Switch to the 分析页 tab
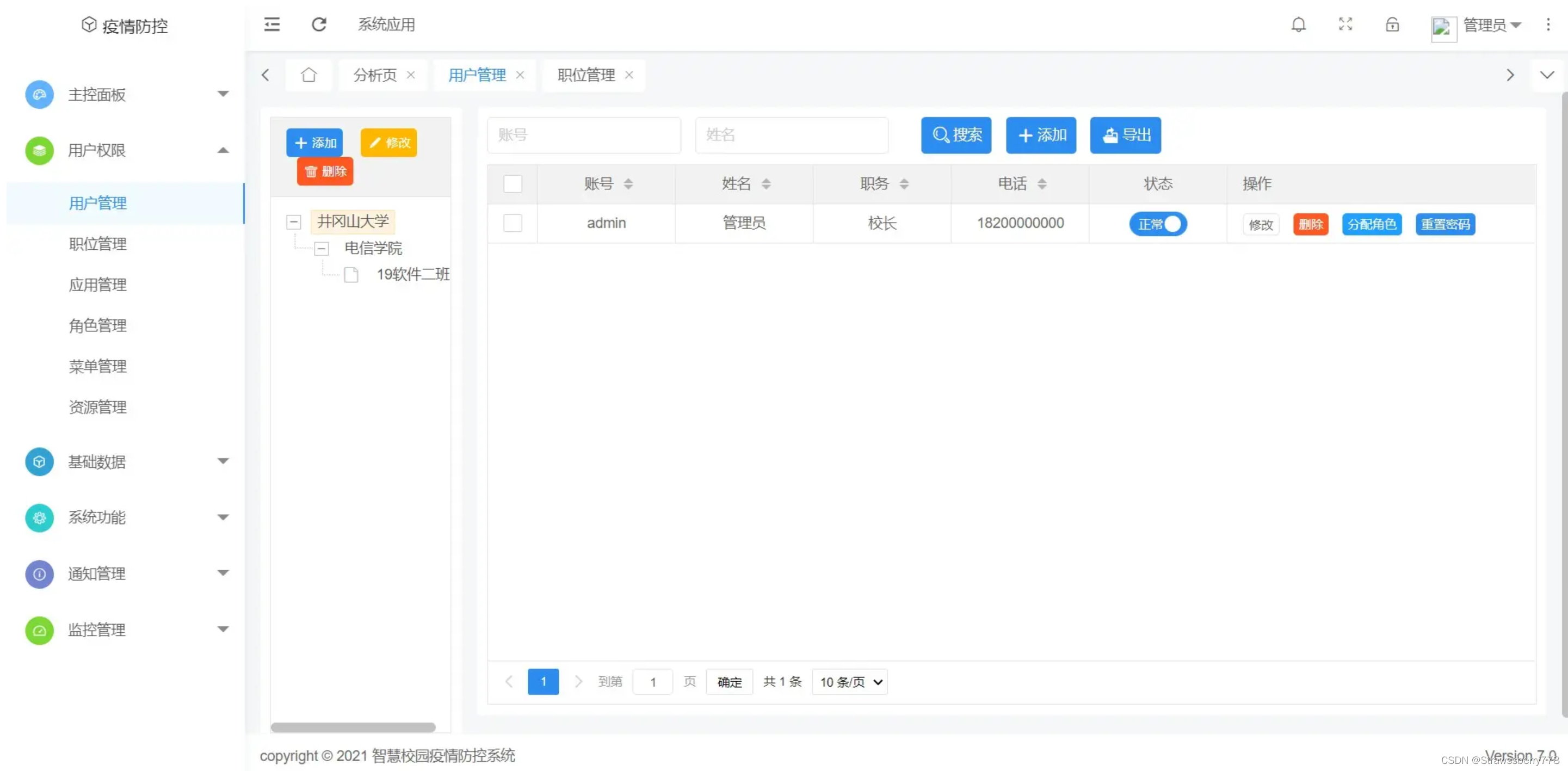 [x=375, y=75]
